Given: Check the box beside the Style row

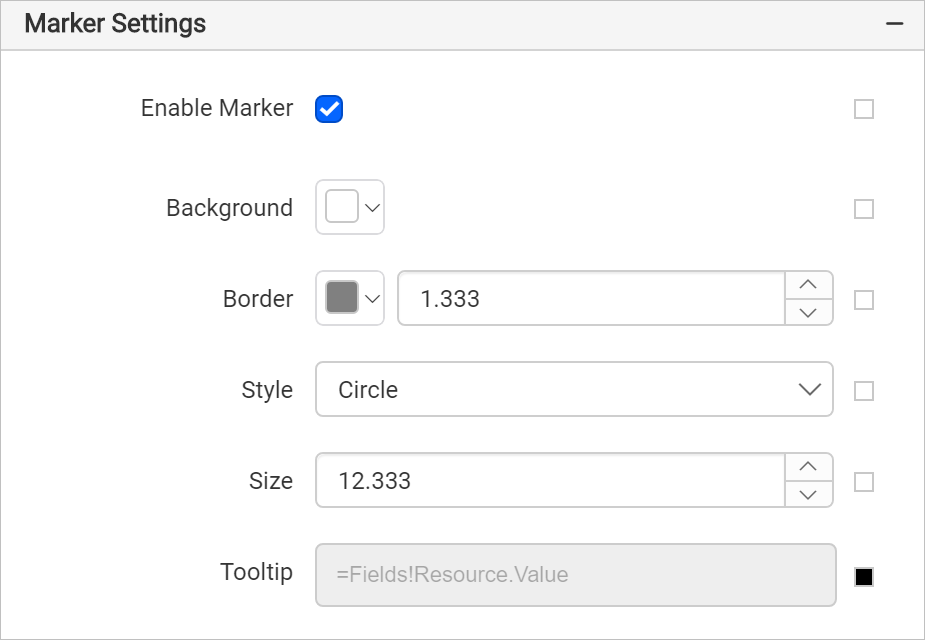Looking at the screenshot, I should pos(863,390).
